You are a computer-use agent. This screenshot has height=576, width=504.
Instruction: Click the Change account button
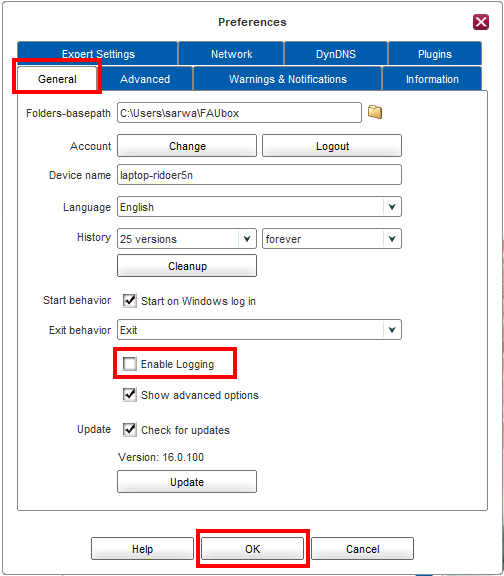pos(187,146)
